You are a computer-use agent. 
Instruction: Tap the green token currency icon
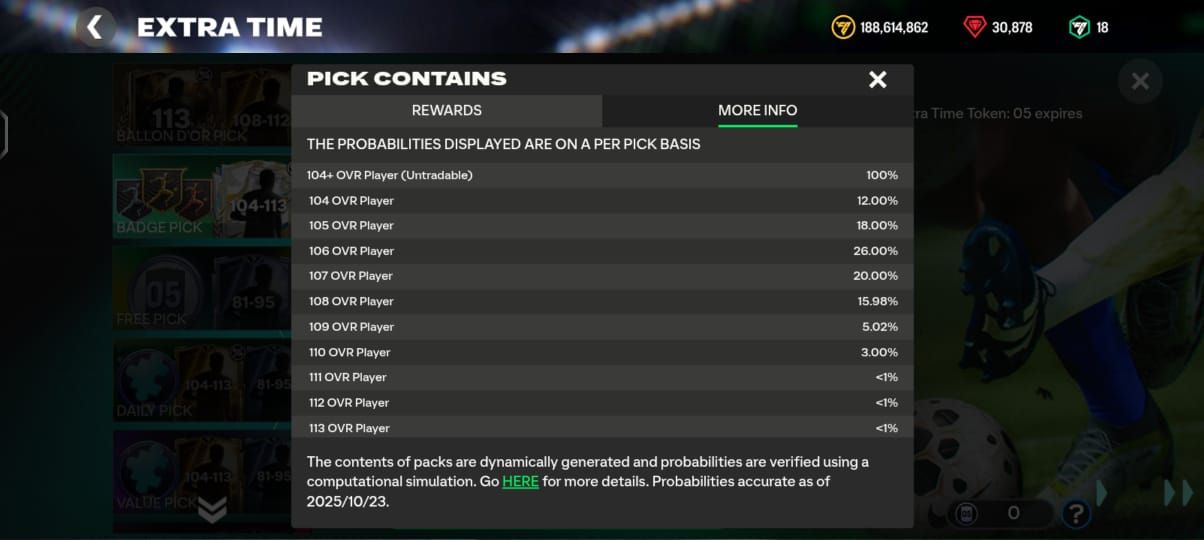pos(1079,27)
